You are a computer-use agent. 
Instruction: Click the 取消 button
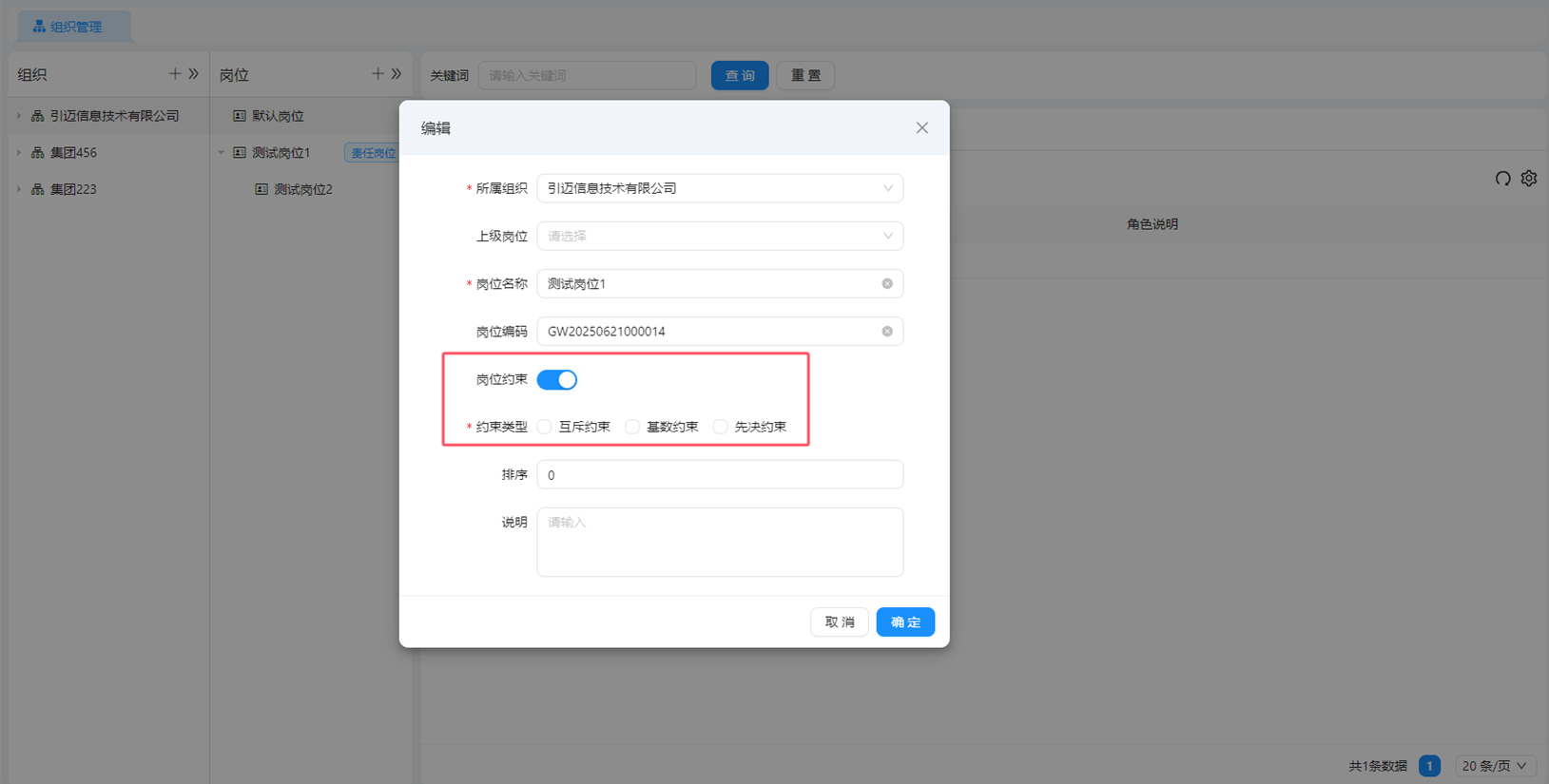840,622
